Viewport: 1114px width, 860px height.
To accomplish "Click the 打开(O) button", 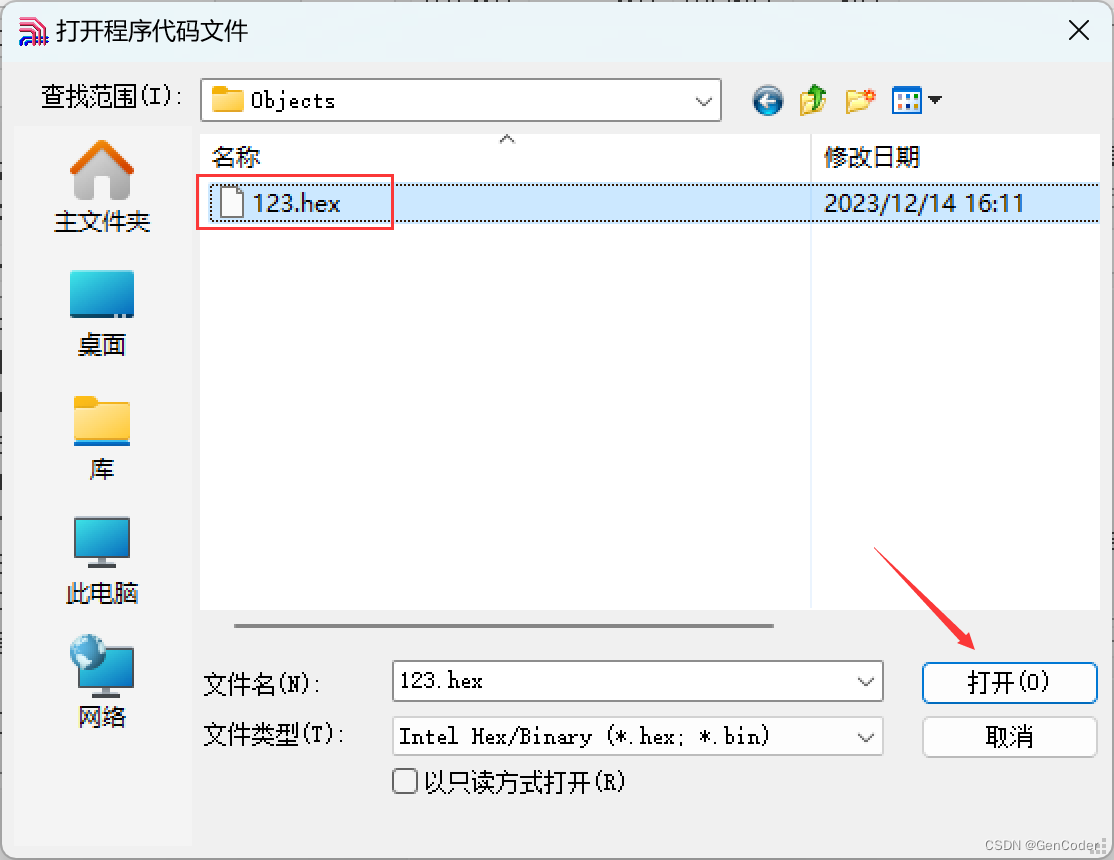I will tap(1009, 682).
